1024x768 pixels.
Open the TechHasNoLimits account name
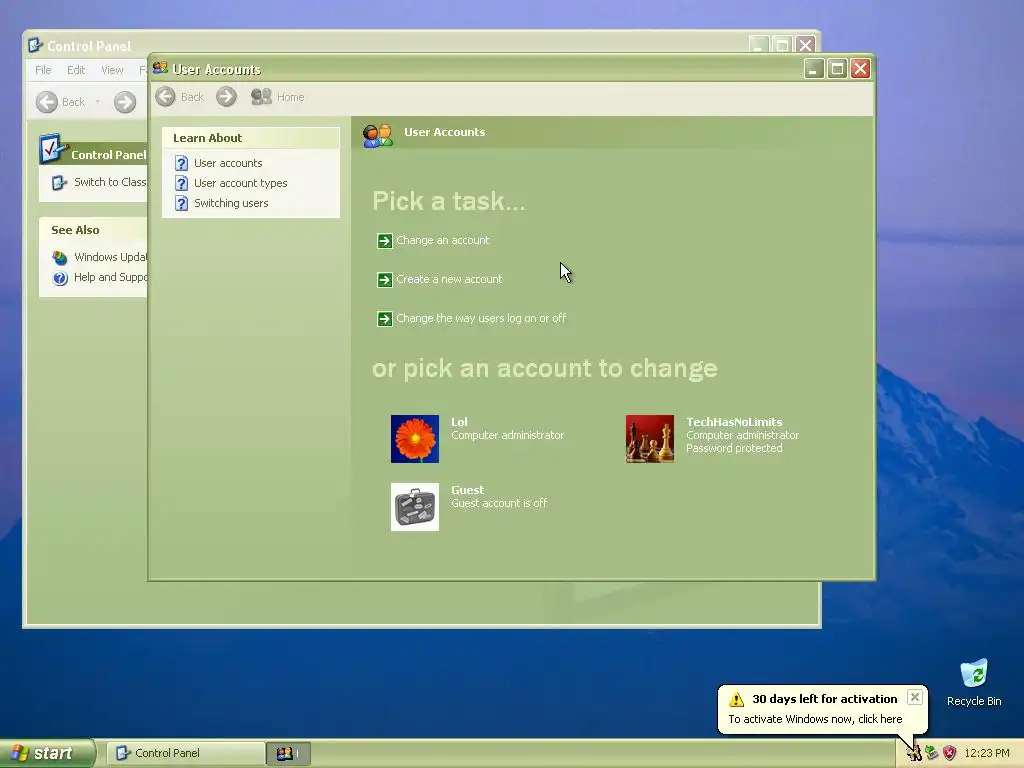(x=734, y=422)
